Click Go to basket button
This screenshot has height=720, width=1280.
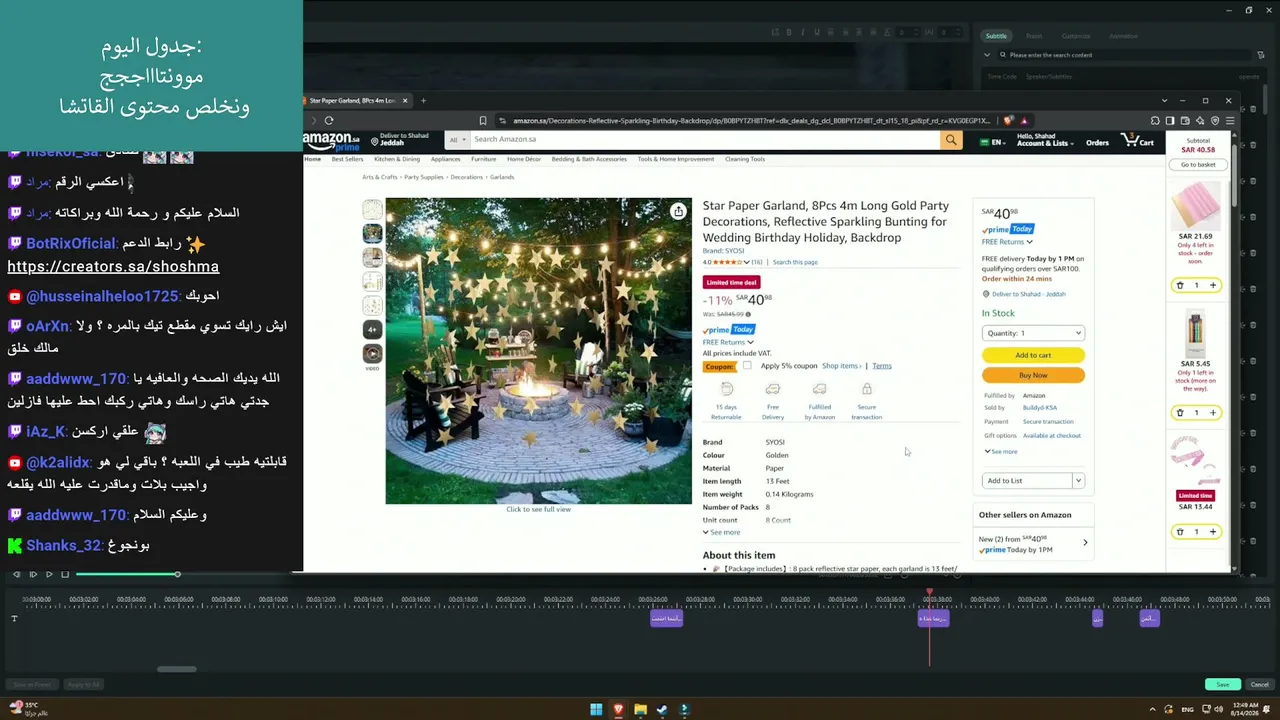tap(1198, 165)
